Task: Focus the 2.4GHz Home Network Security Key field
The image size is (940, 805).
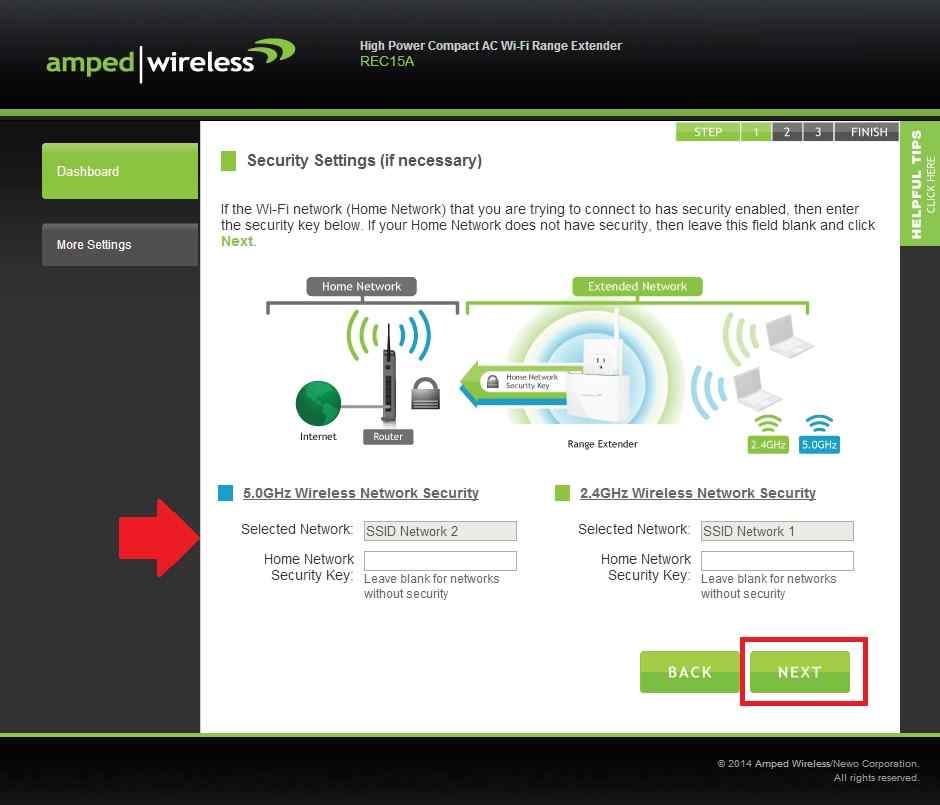Action: pos(777,561)
